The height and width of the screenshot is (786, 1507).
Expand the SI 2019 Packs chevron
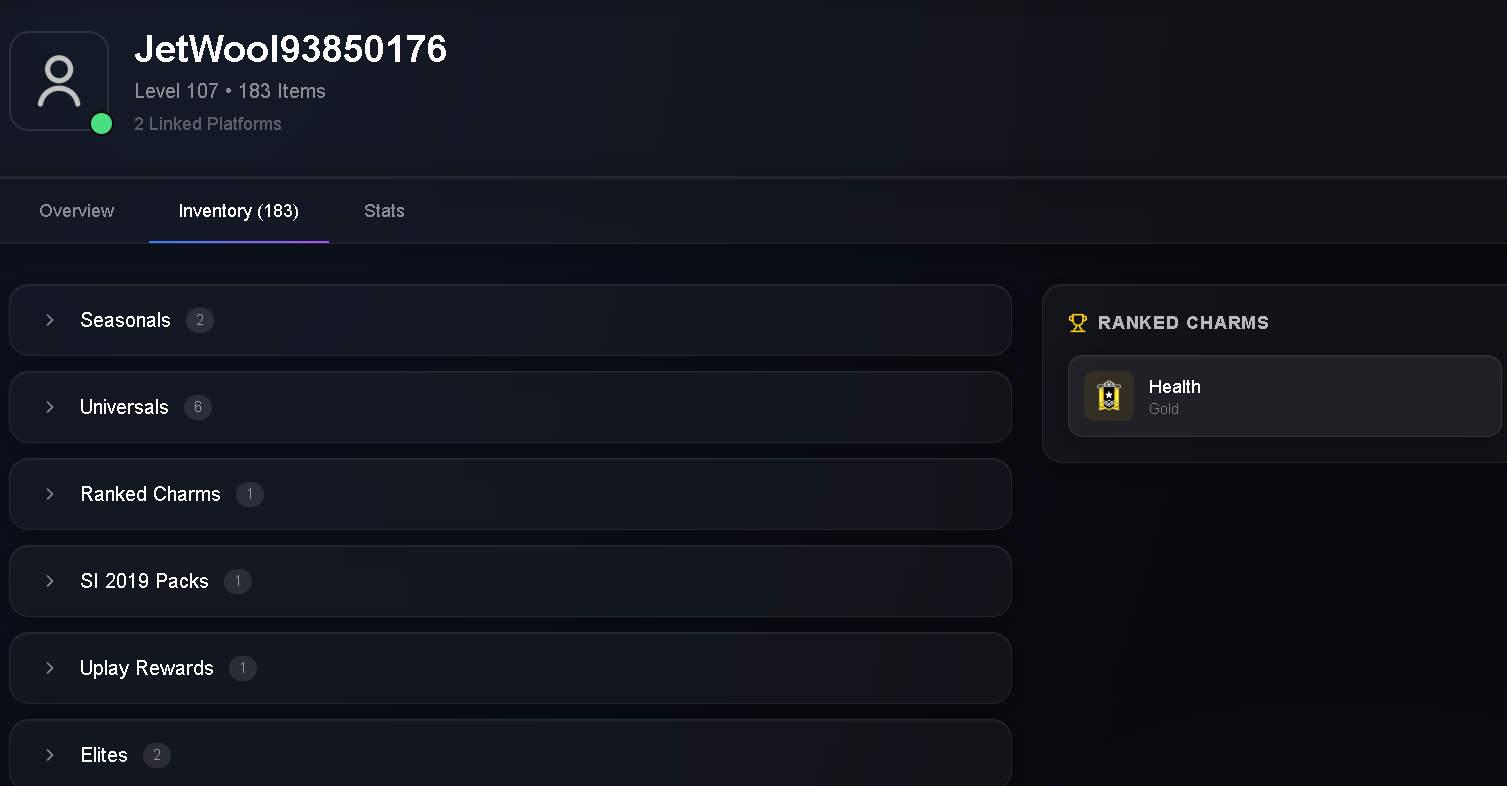(x=50, y=581)
